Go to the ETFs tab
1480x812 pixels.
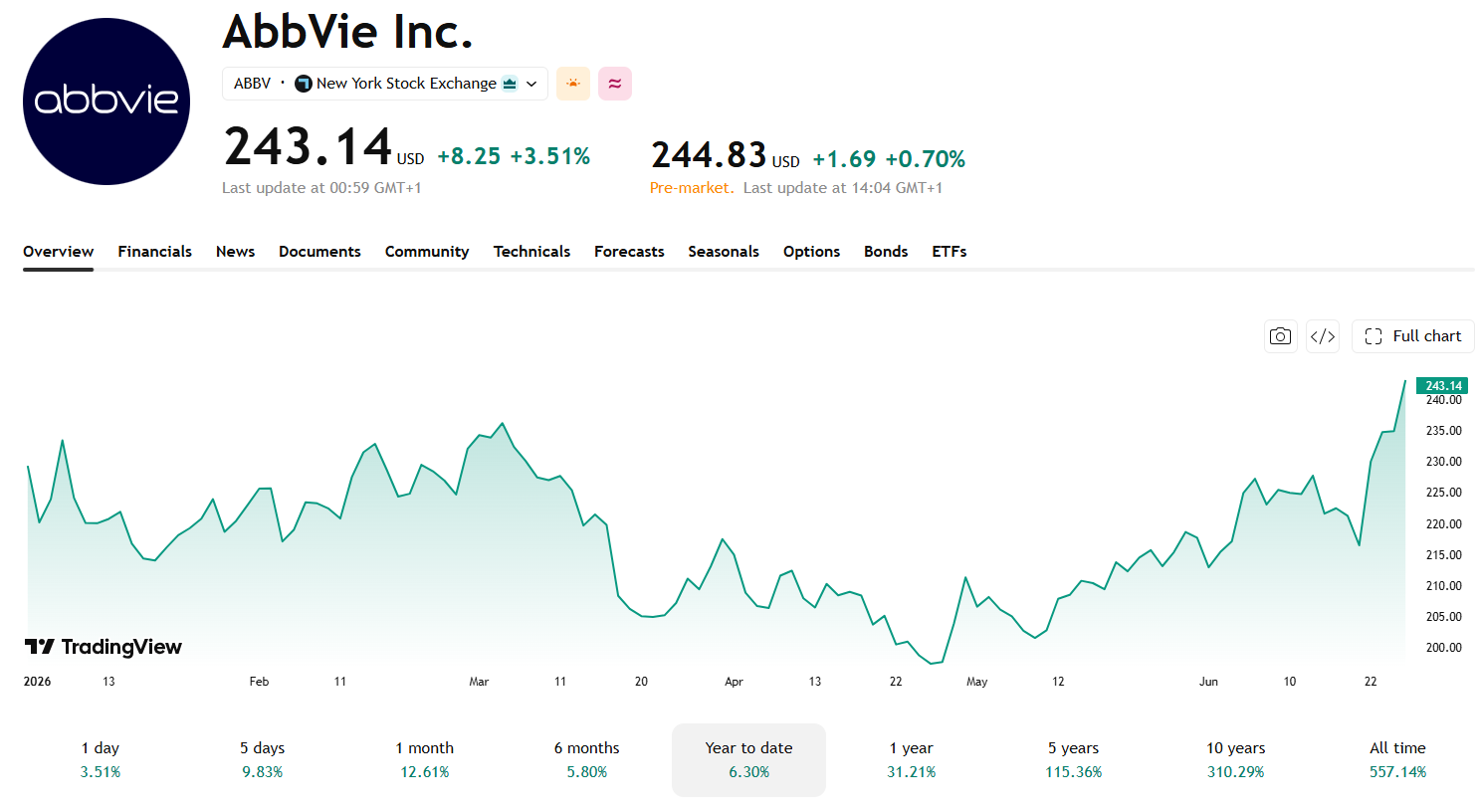coord(950,252)
